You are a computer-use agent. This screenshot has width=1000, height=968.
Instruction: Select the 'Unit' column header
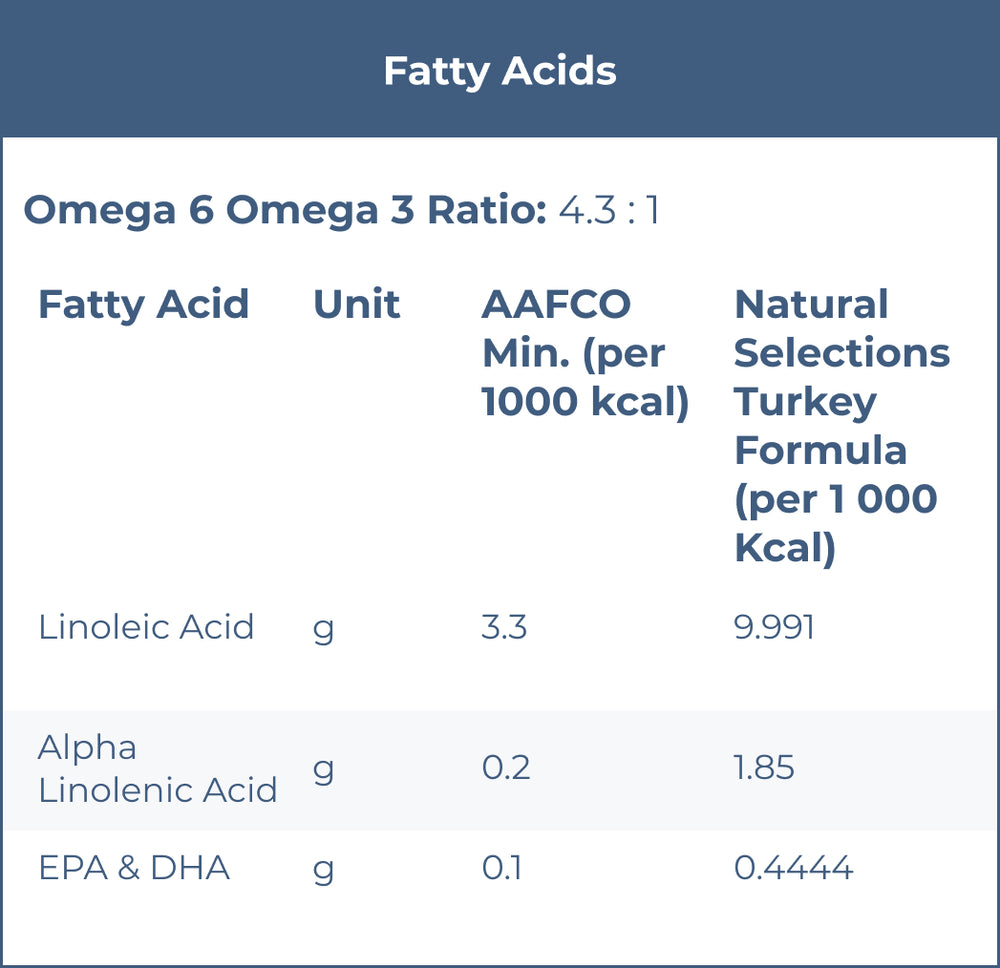tap(356, 304)
